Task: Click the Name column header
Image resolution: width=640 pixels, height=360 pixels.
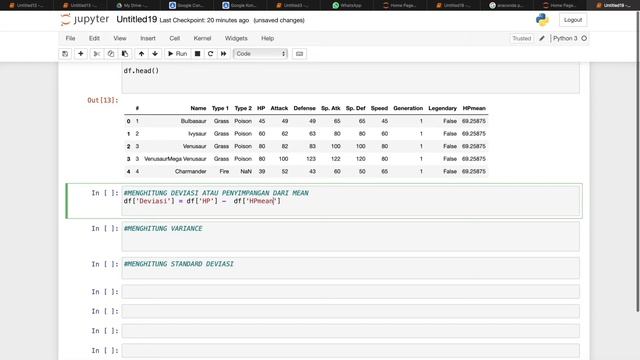Action: point(198,108)
